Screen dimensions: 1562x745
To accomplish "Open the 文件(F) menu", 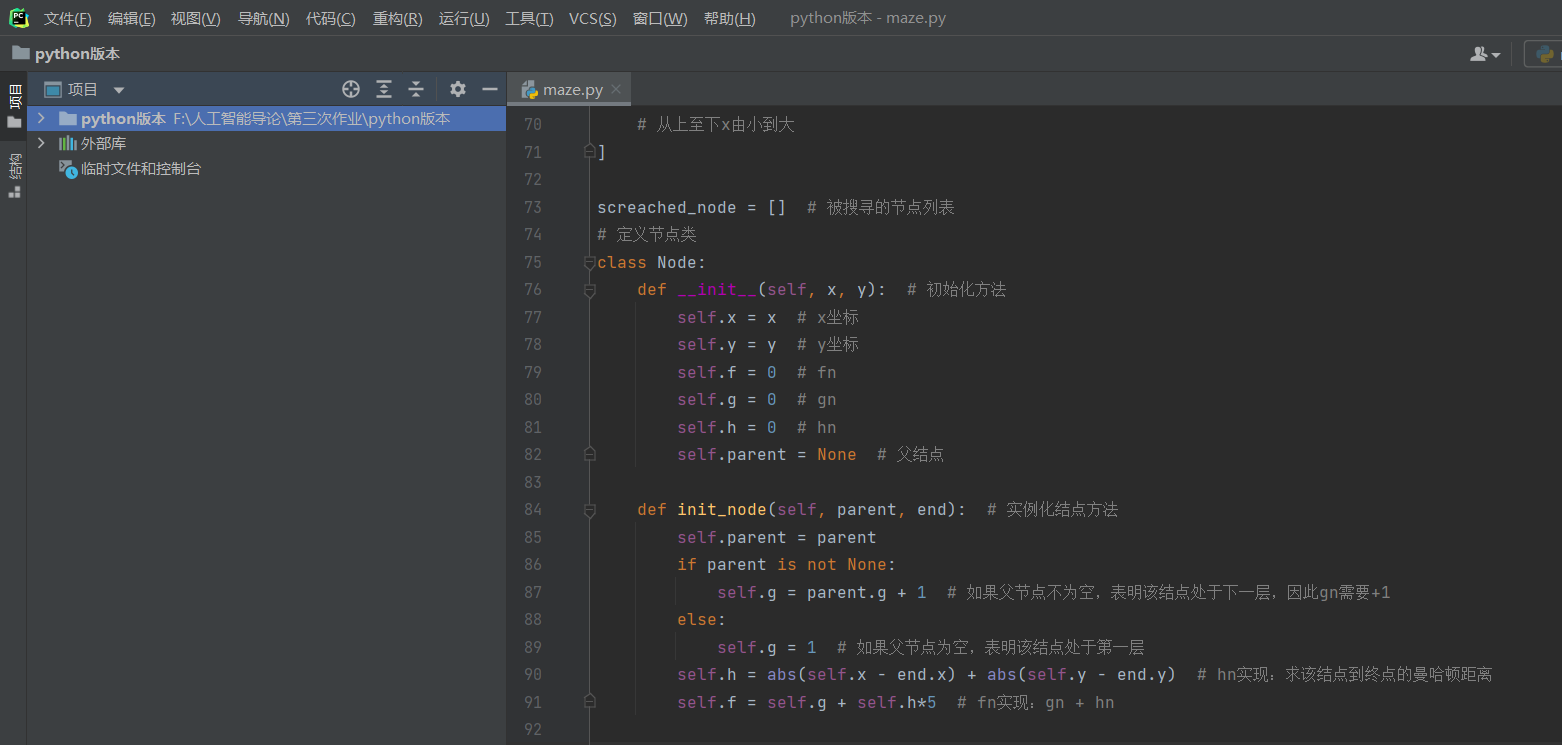I will click(x=67, y=19).
